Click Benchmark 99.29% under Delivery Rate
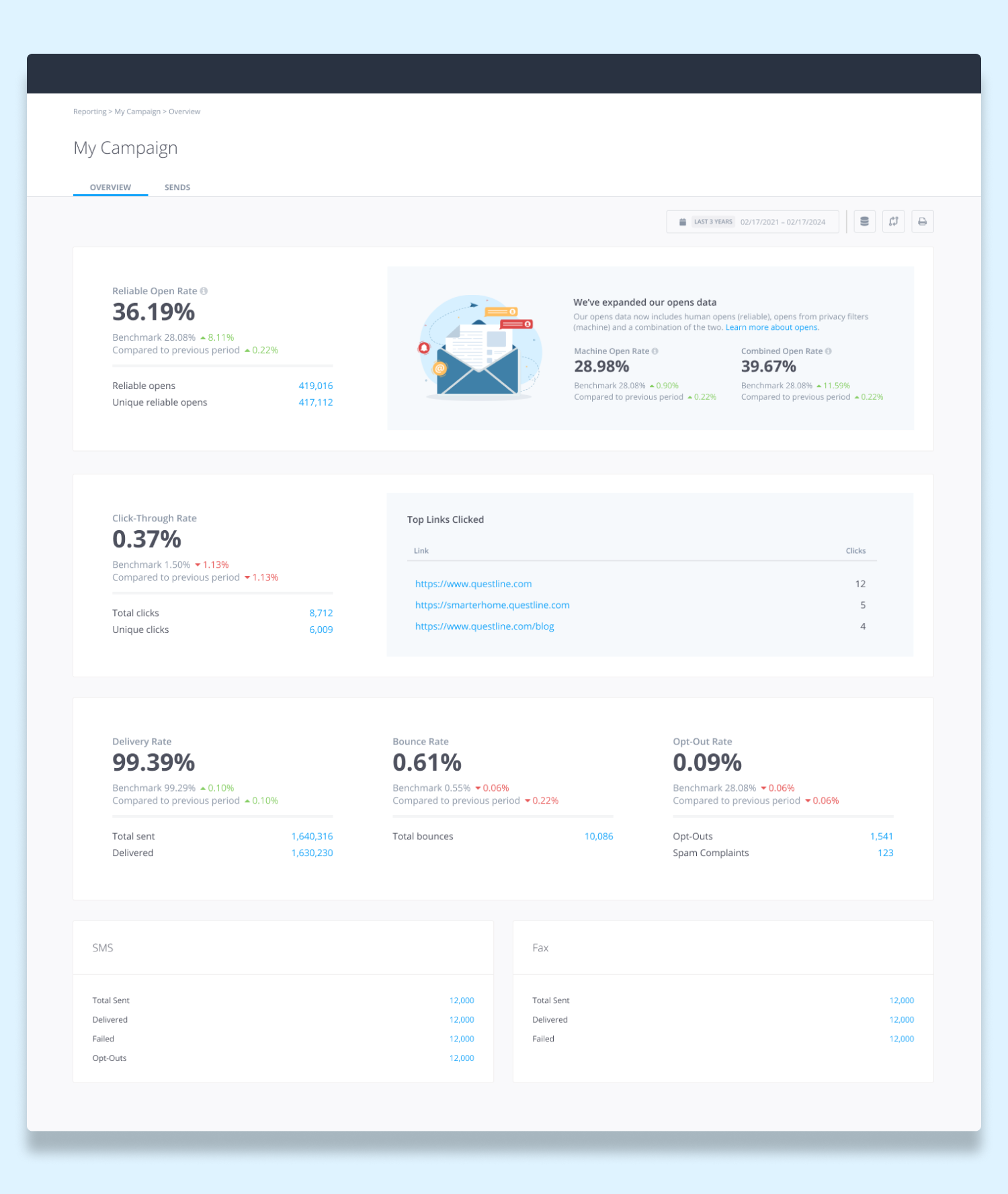The width and height of the screenshot is (1008, 1194). 154,788
